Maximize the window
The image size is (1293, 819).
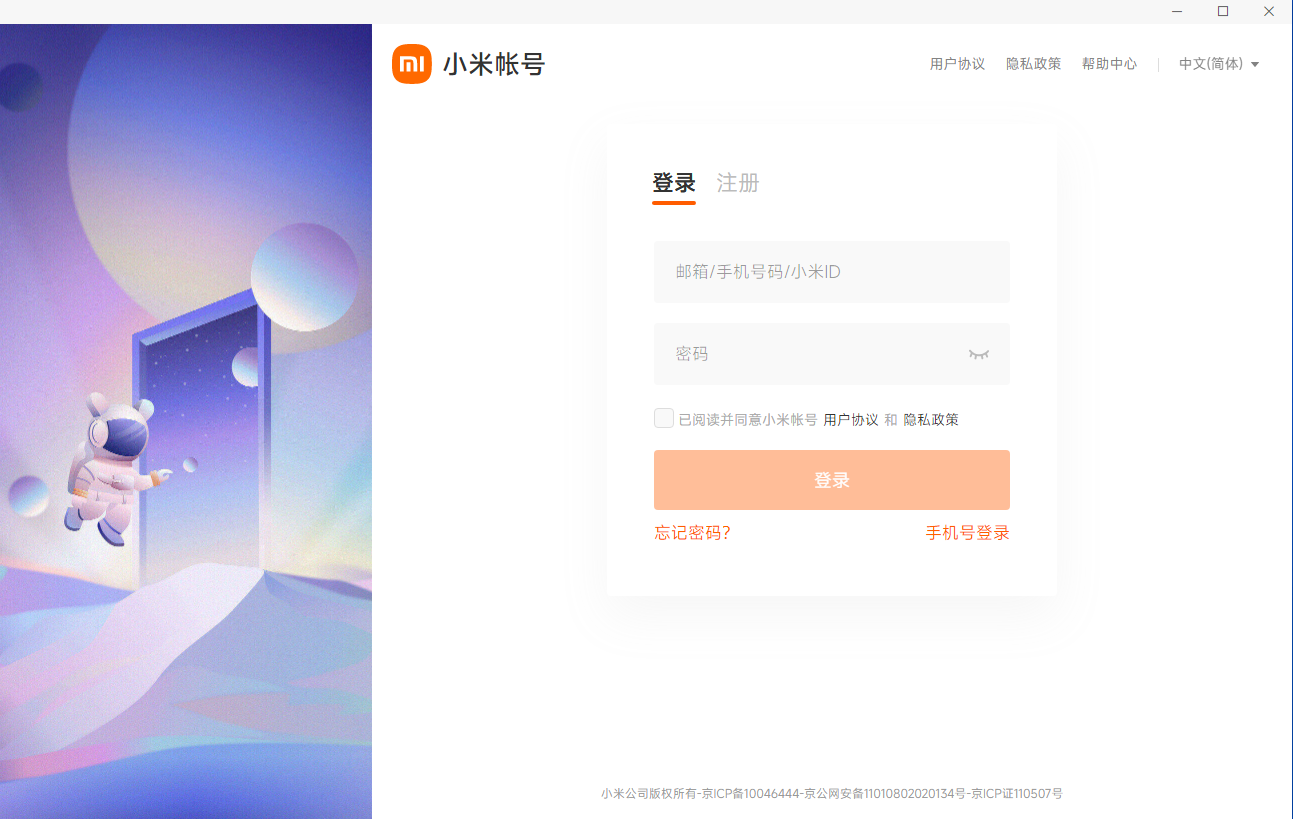pos(1222,11)
